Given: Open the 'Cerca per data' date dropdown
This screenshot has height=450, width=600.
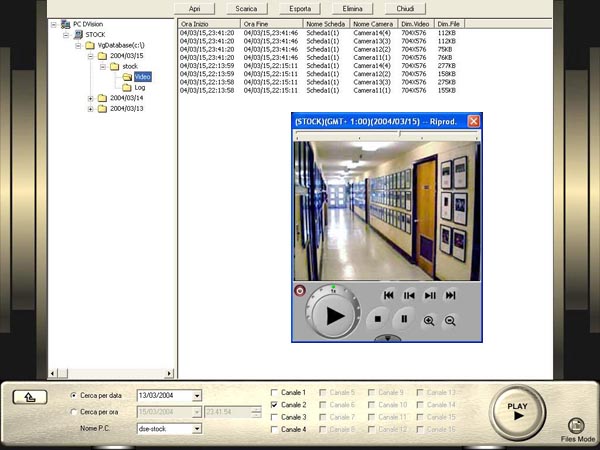Looking at the screenshot, I should tap(196, 396).
